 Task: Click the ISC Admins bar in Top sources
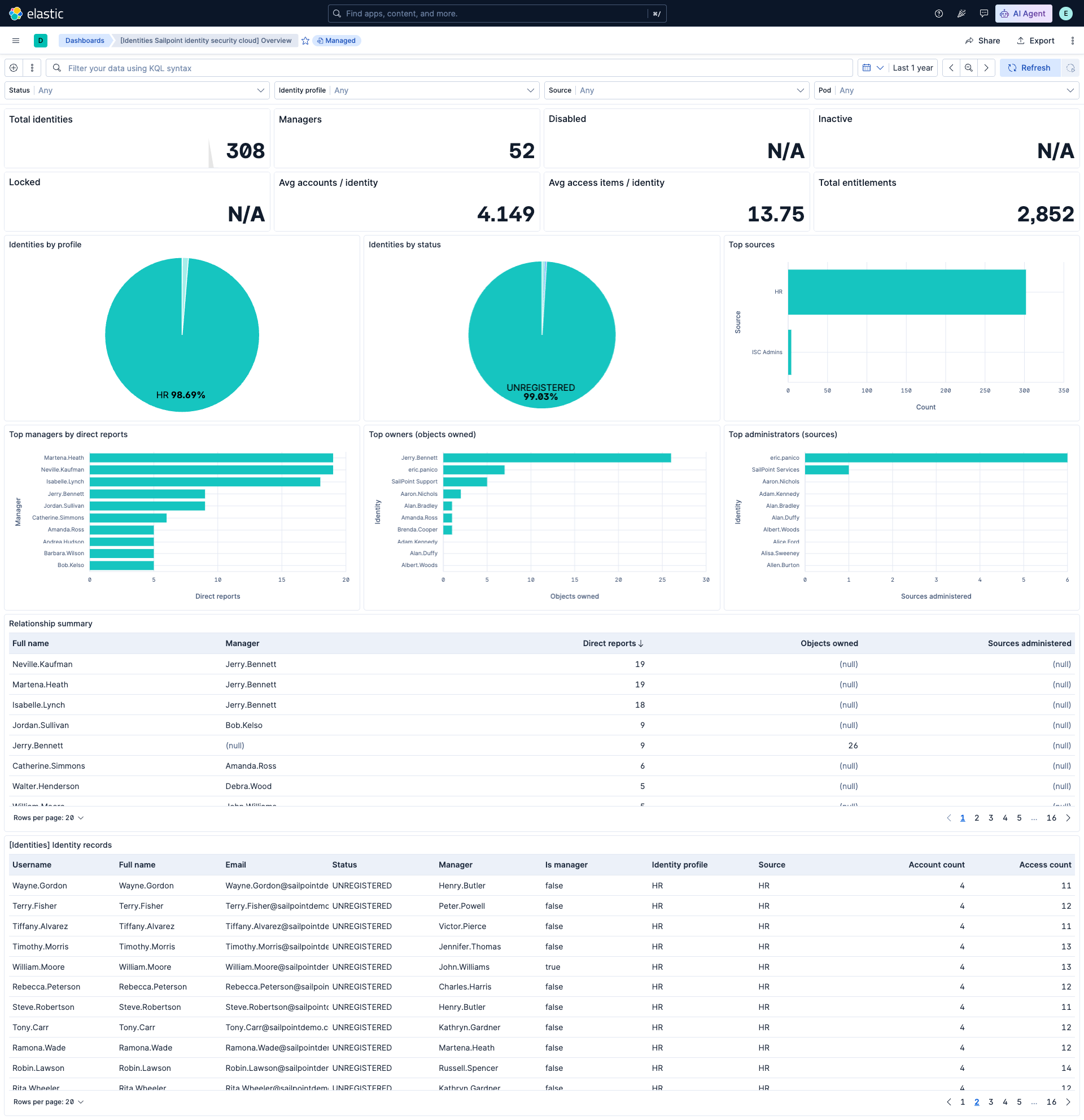(789, 352)
